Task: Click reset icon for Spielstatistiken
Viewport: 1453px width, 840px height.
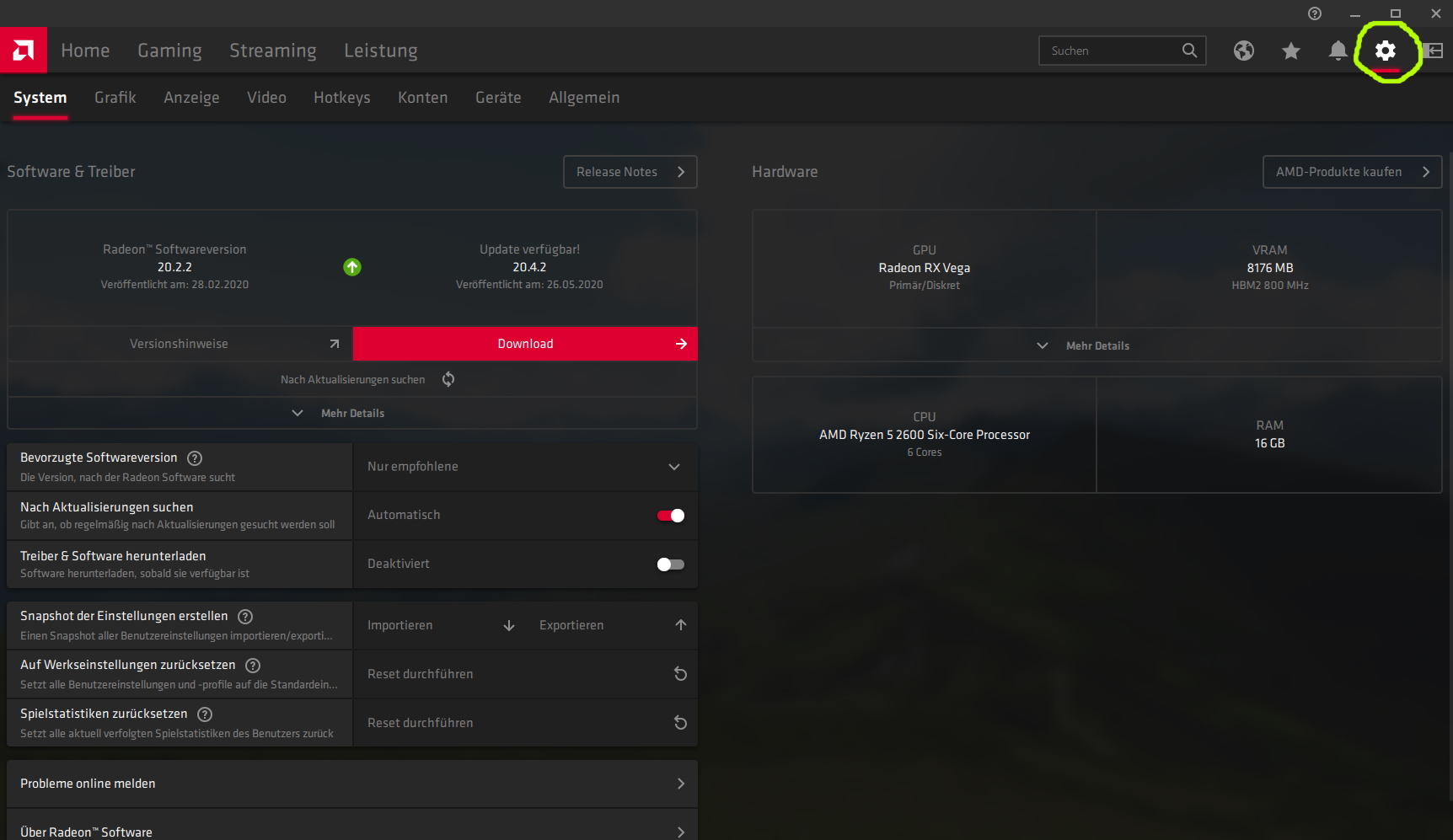Action: [681, 723]
